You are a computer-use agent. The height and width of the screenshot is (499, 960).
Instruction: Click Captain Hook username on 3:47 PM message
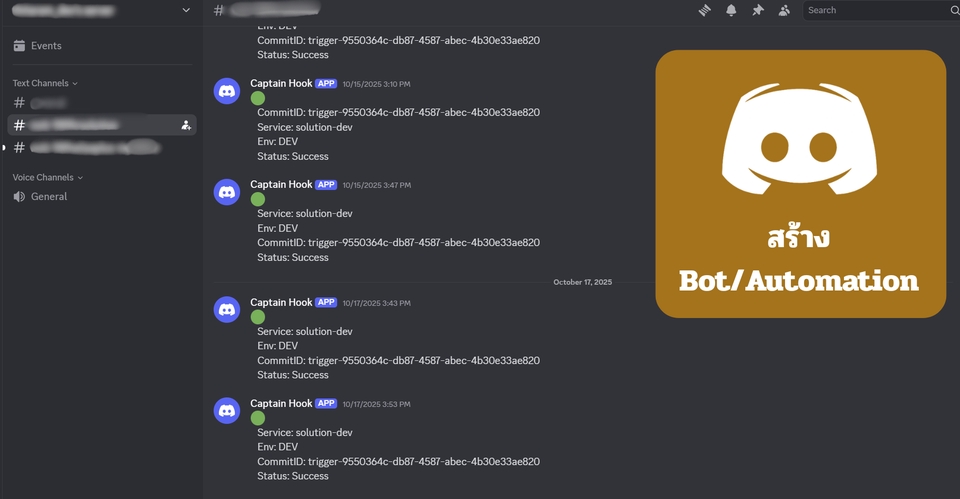(x=281, y=185)
